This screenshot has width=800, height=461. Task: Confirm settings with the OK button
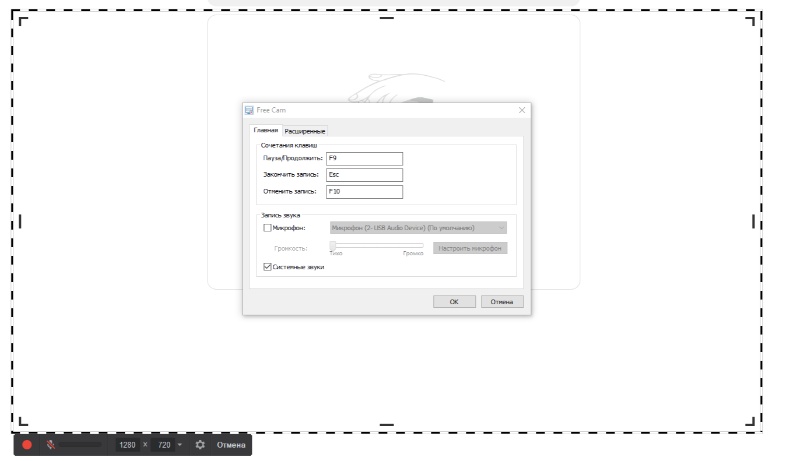click(454, 301)
